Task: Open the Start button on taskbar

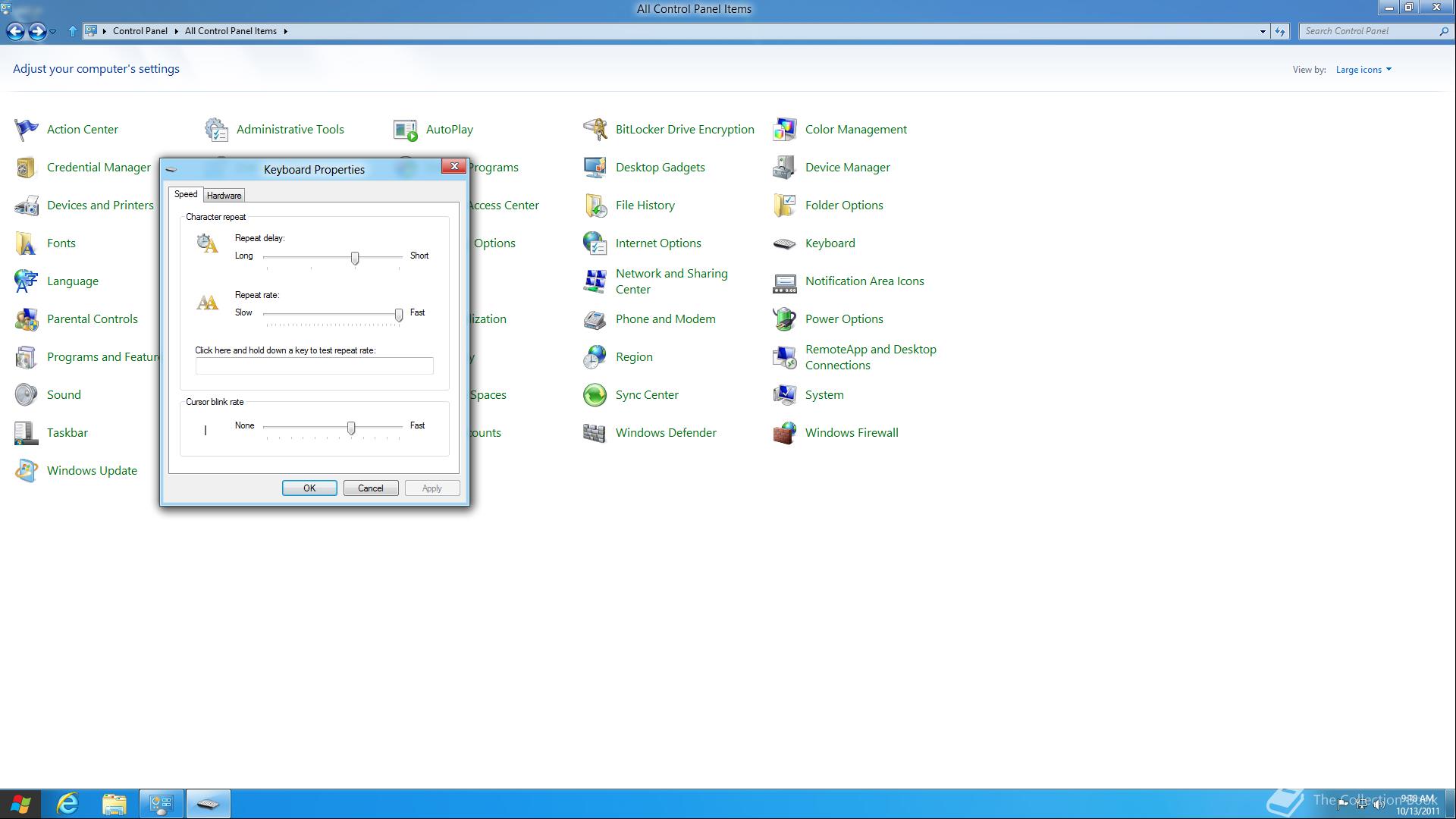Action: [21, 804]
